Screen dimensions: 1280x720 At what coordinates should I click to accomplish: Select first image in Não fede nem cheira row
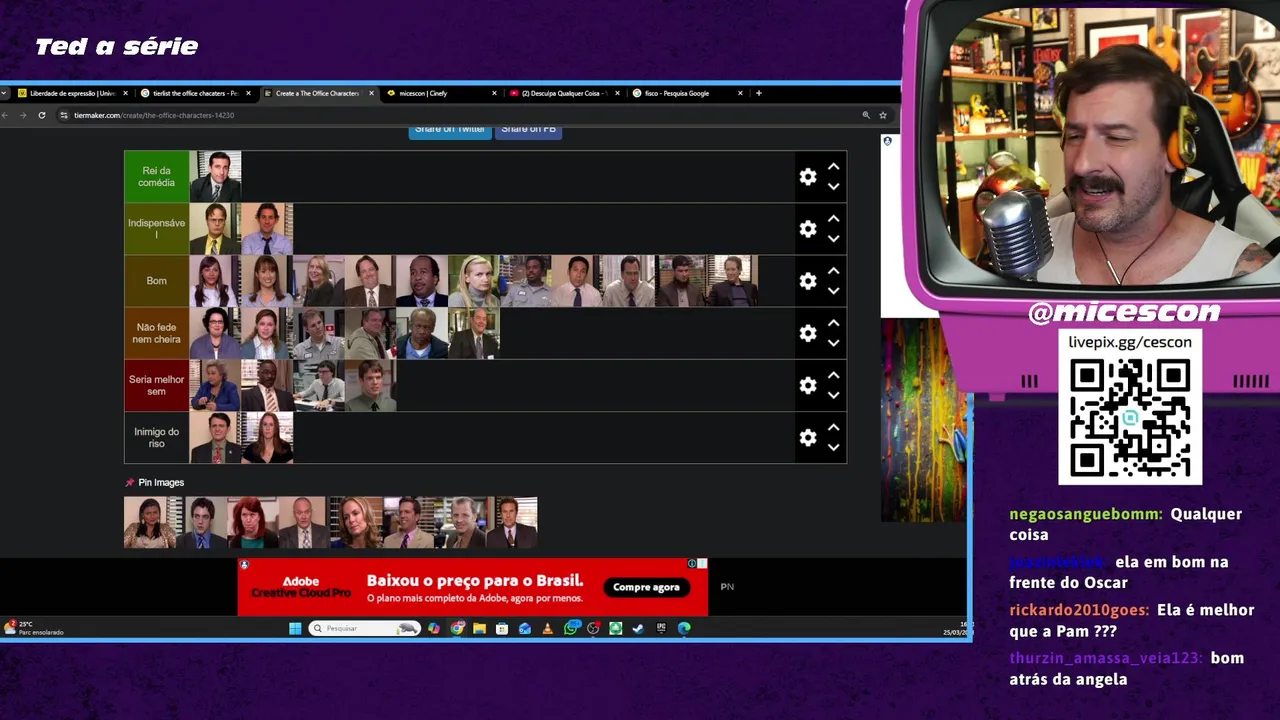[216, 333]
